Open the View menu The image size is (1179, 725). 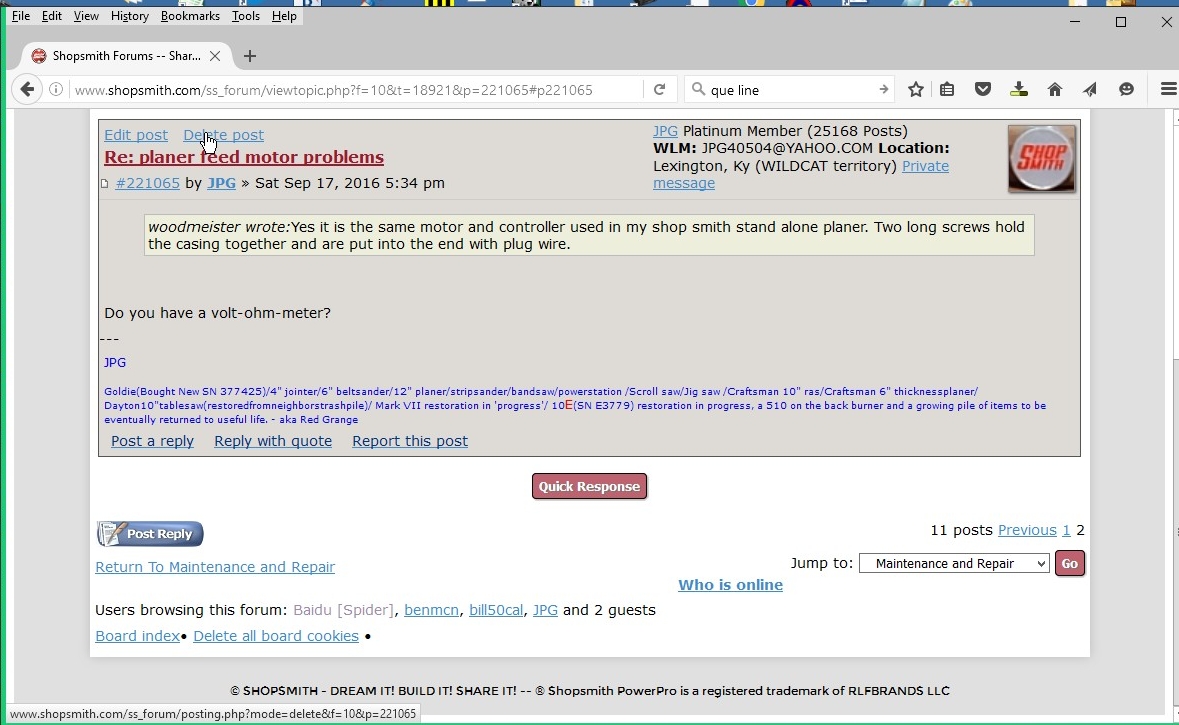[86, 16]
